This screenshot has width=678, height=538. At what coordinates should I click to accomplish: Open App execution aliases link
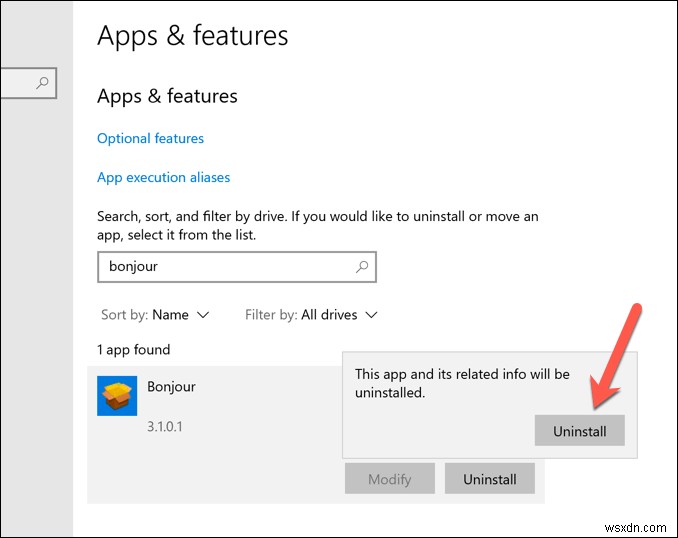coord(163,177)
